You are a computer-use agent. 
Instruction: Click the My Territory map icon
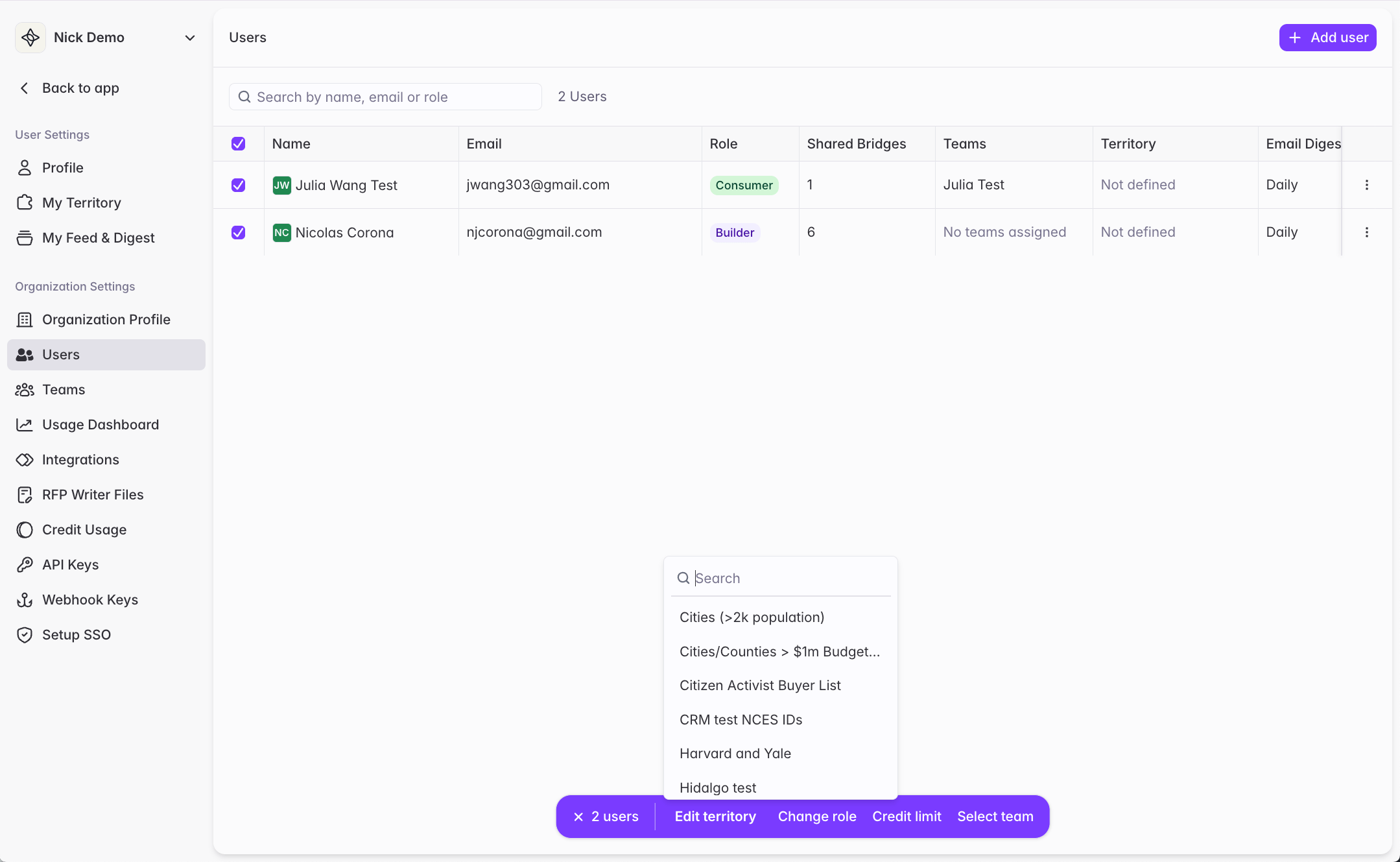(x=25, y=203)
